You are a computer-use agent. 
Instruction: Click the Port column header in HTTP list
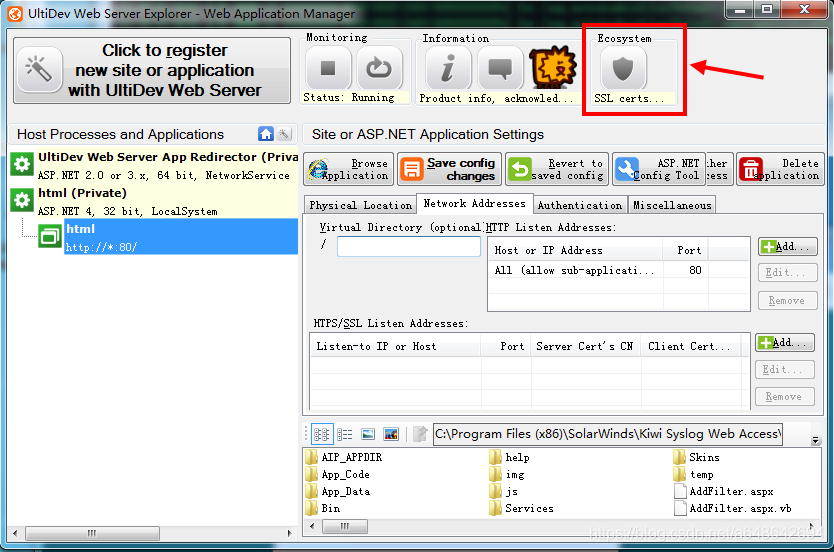686,250
